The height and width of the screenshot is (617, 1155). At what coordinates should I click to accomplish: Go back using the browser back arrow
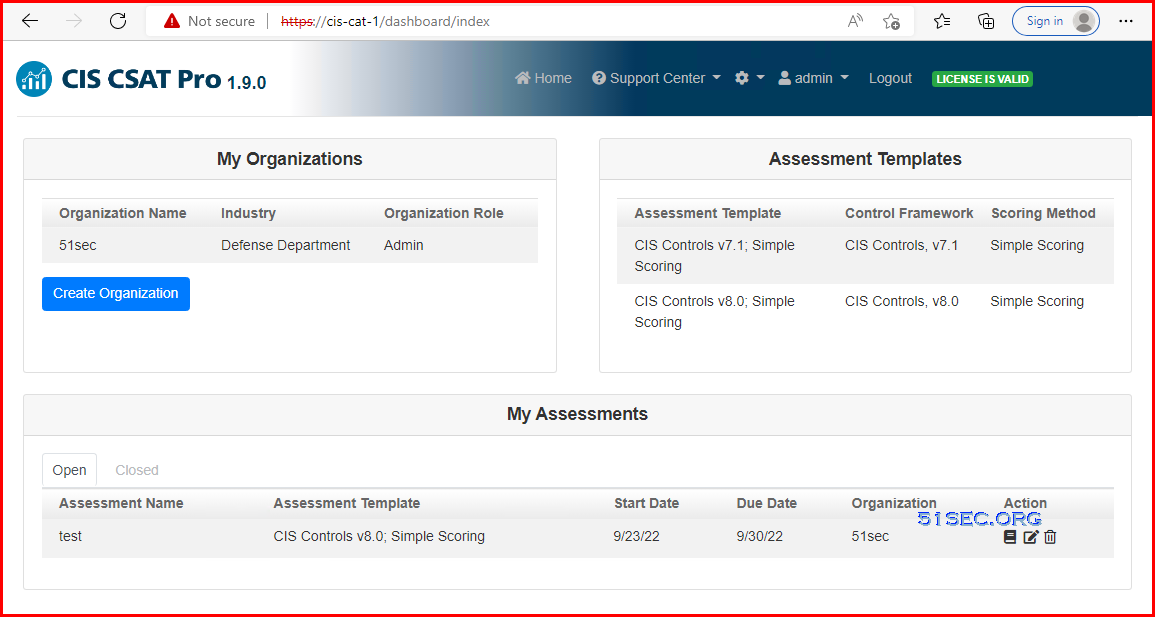pyautogui.click(x=30, y=21)
